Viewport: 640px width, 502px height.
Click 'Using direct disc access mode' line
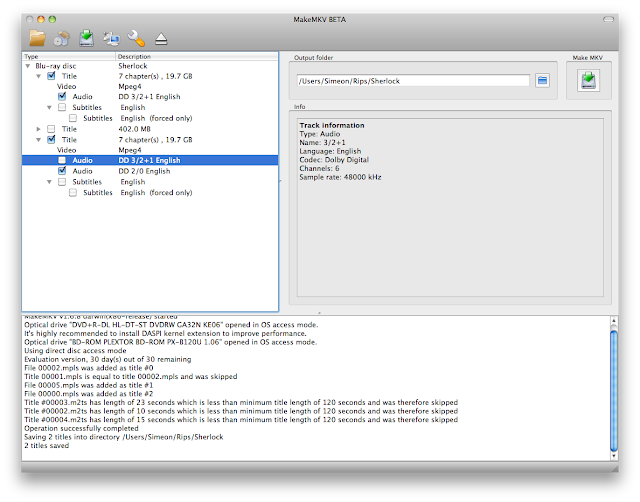[x=75, y=351]
